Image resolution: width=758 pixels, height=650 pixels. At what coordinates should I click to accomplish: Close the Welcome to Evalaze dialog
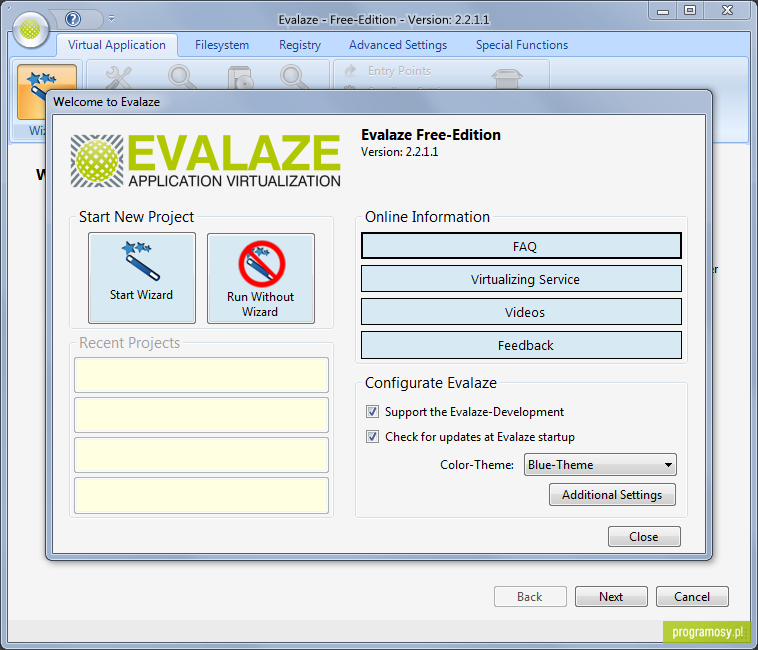click(644, 536)
